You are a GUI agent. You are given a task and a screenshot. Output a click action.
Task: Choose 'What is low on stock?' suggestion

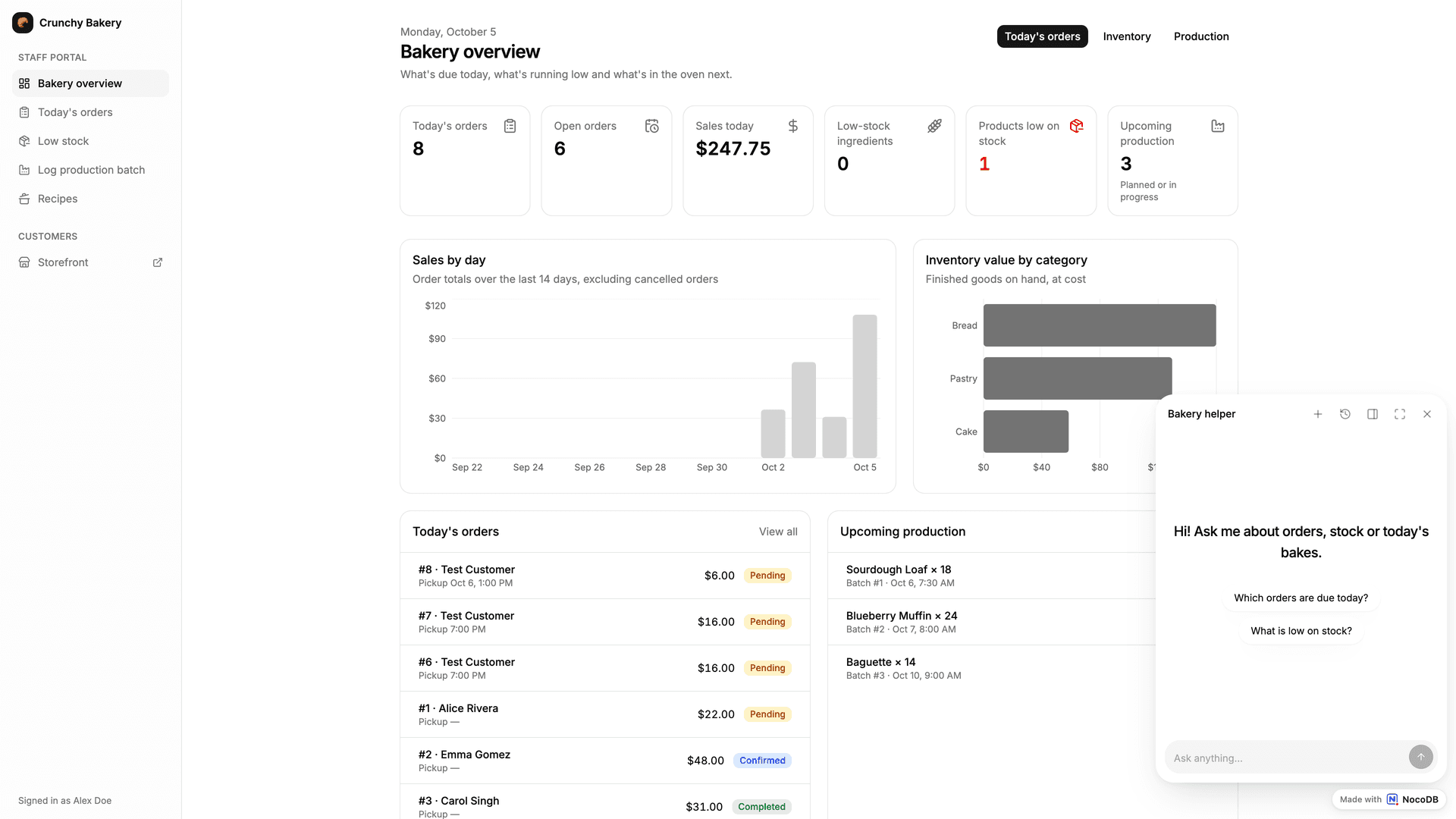[1301, 631]
